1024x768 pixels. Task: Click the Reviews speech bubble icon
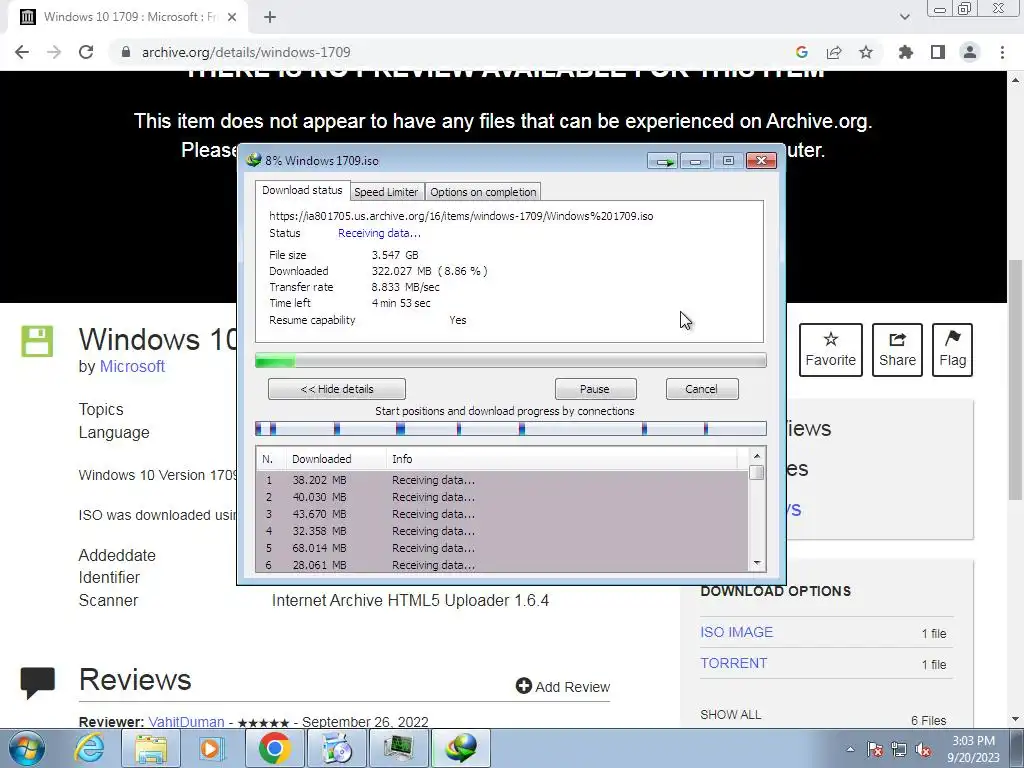point(37,682)
